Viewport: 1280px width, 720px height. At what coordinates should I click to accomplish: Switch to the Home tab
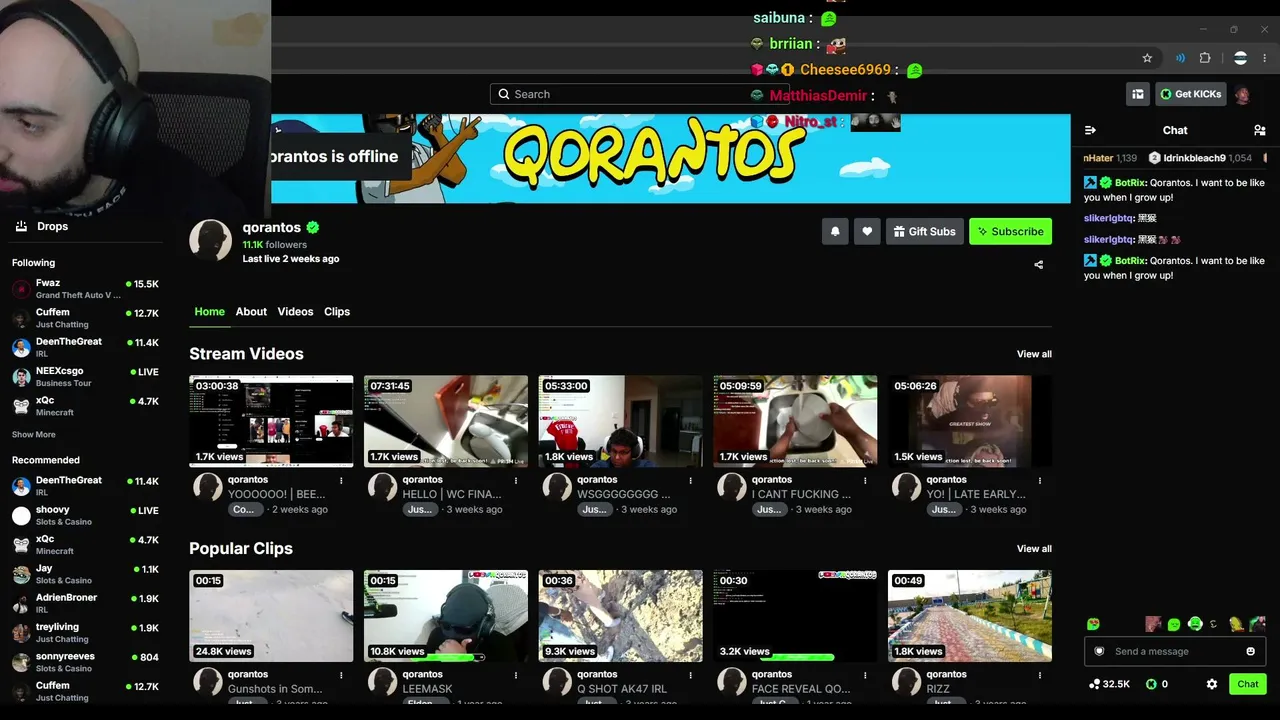coord(209,312)
